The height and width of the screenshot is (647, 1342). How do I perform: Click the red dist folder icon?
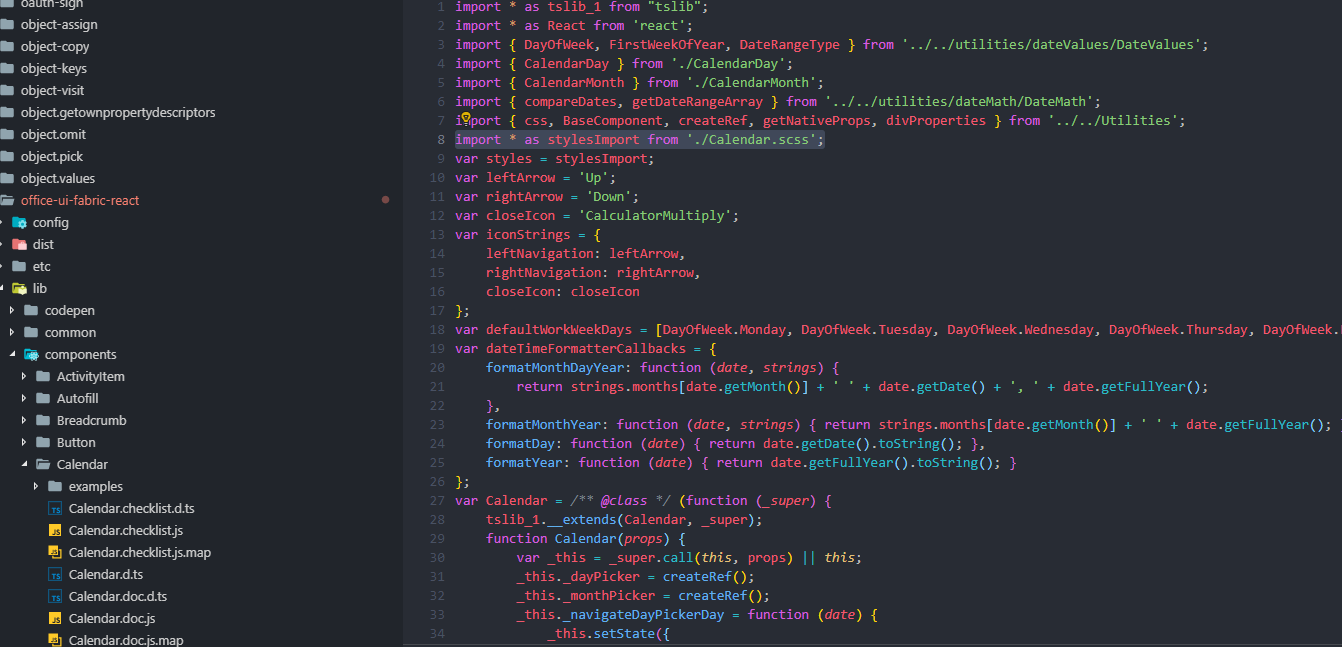(19, 244)
